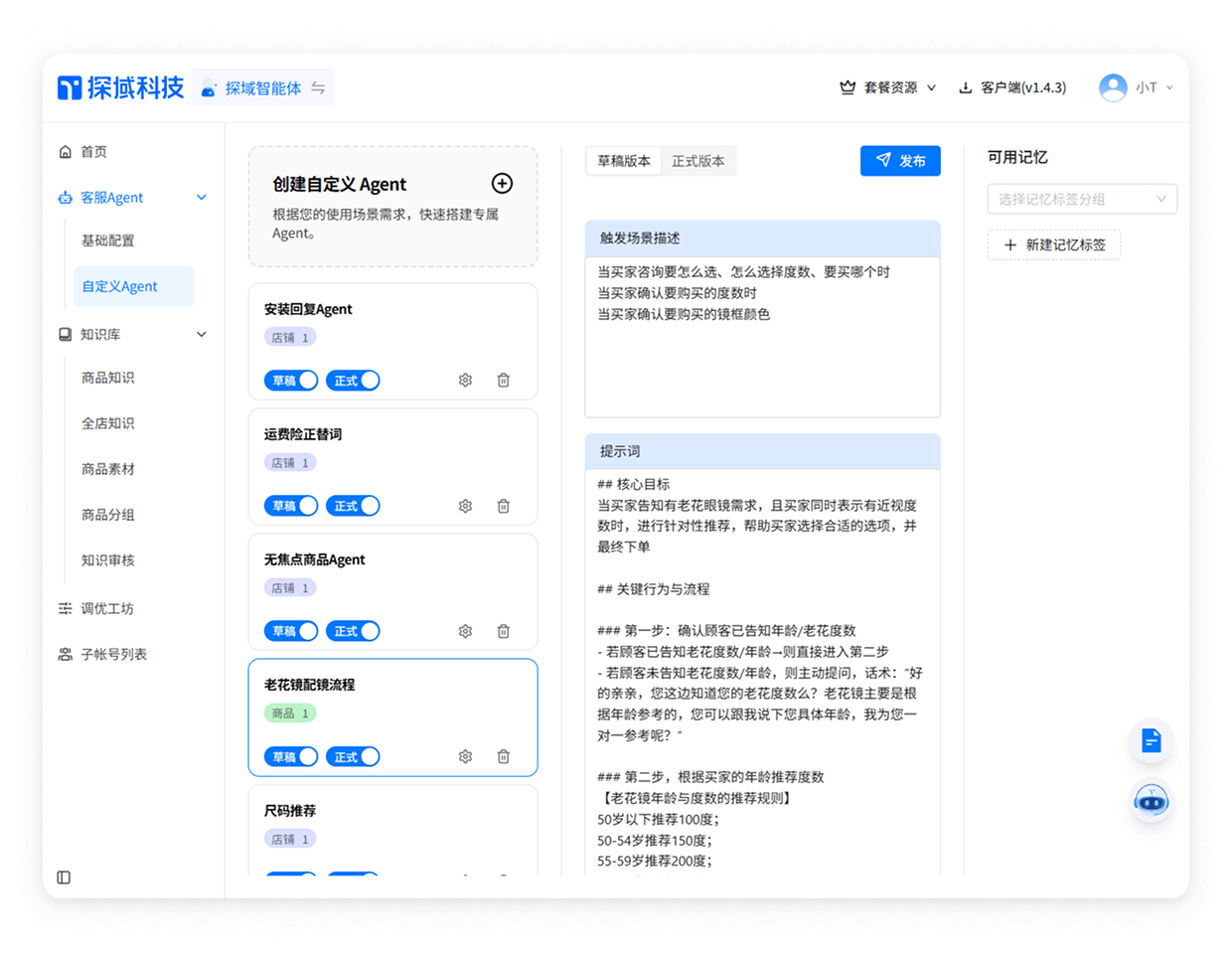Open 商品知识 in the sidebar

[108, 378]
